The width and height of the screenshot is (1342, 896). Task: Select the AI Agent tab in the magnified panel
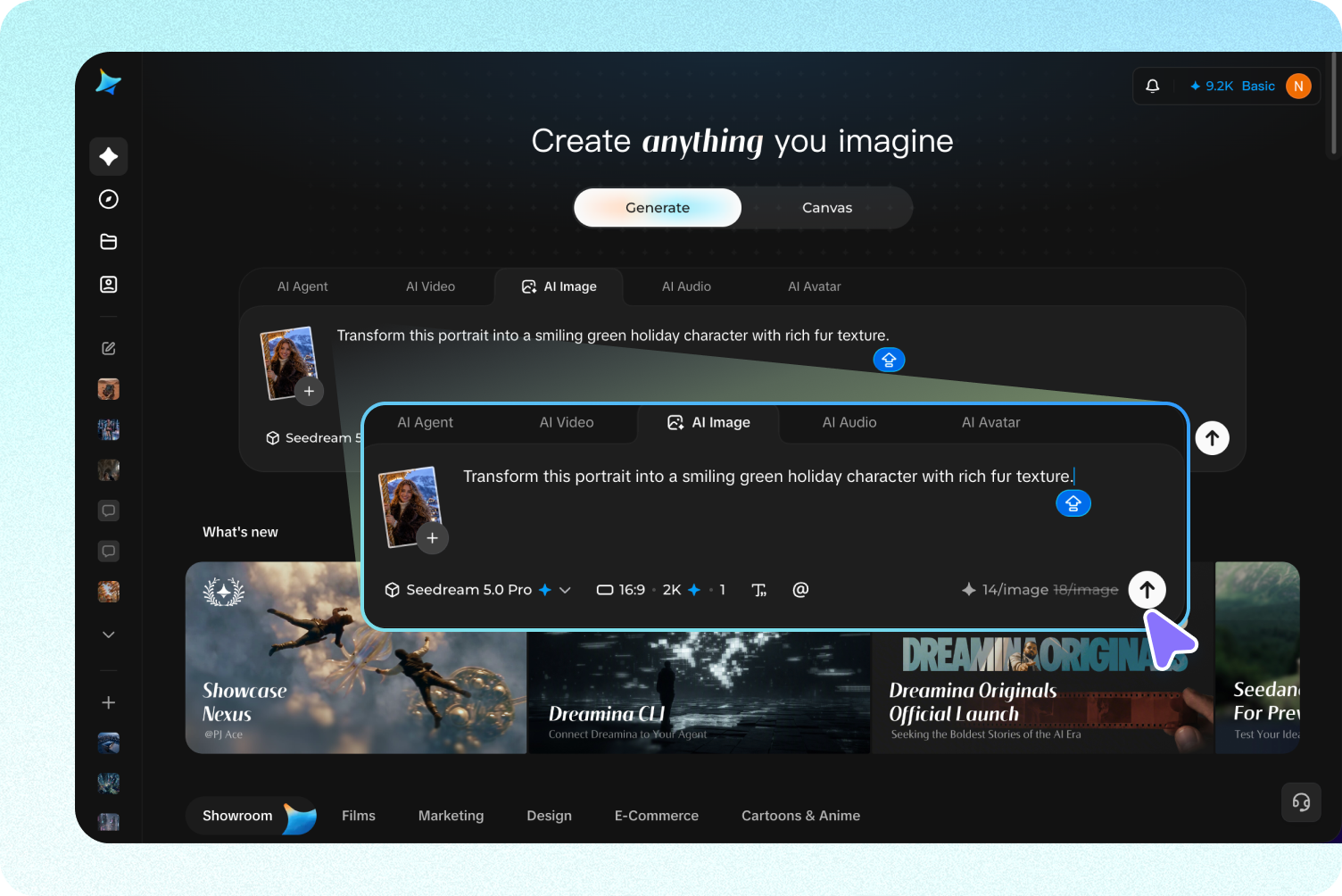[x=425, y=422]
